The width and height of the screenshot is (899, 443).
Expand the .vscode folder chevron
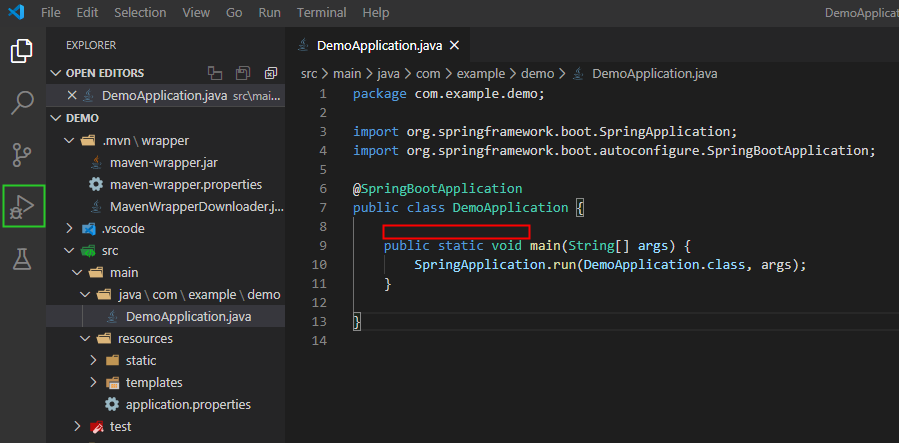[x=69, y=229]
